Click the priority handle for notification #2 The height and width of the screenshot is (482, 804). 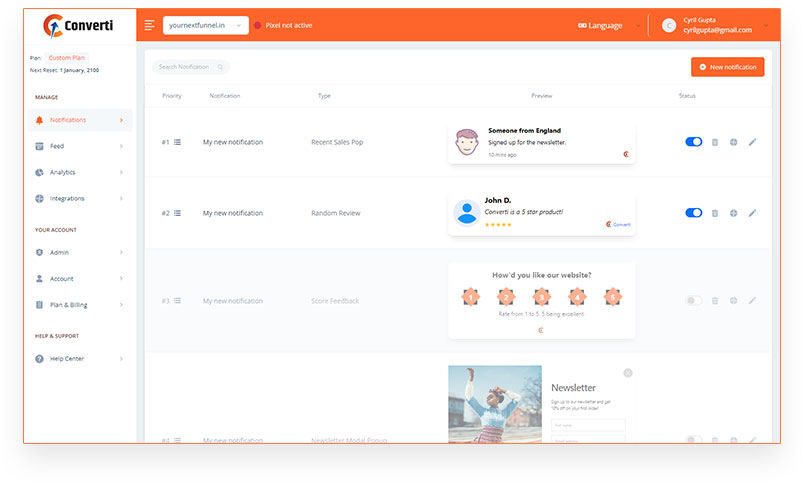[x=177, y=213]
